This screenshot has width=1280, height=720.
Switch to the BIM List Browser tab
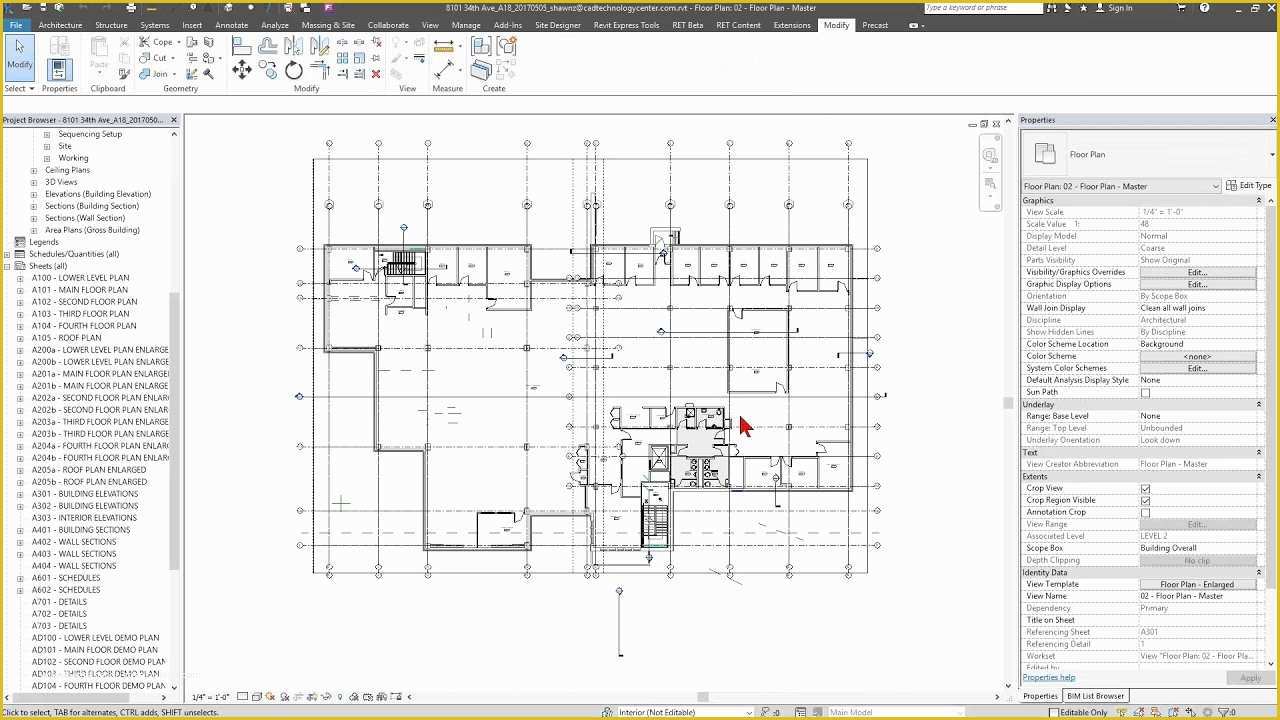pyautogui.click(x=1095, y=696)
